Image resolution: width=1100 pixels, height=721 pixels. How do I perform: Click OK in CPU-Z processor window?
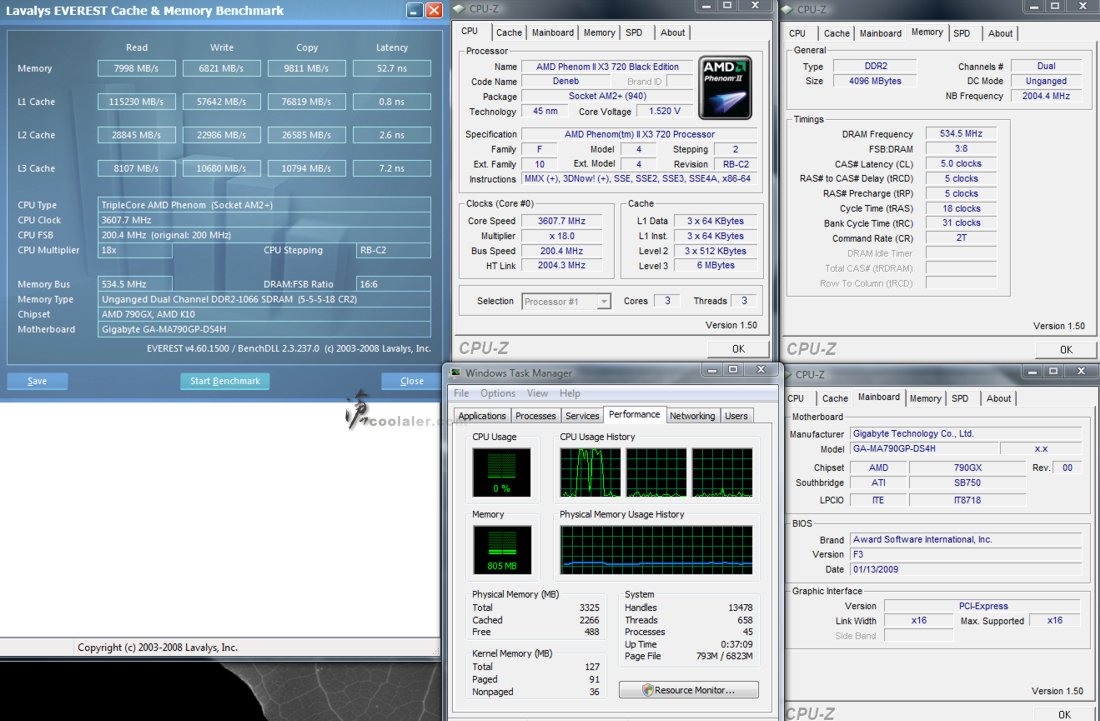point(738,349)
